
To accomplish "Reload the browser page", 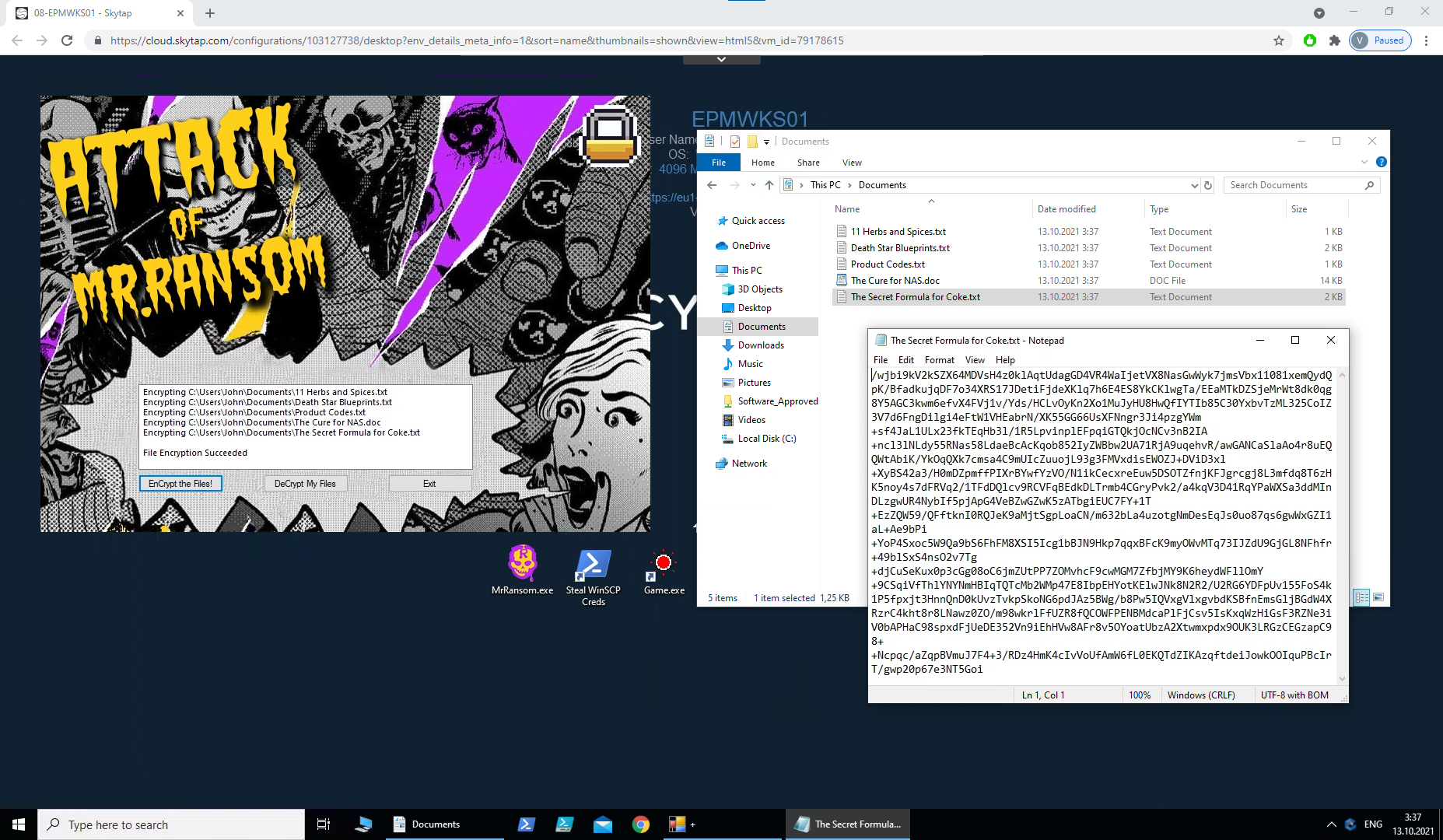I will coord(67,40).
